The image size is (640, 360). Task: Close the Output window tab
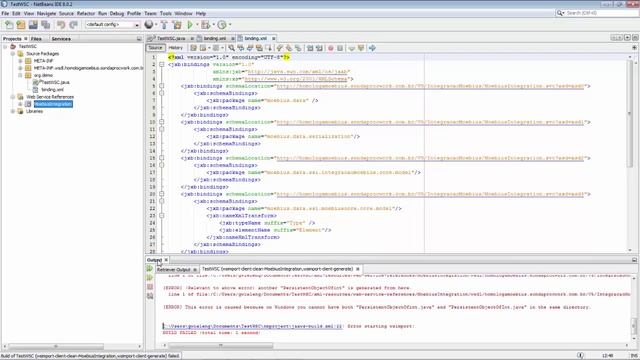tap(166, 260)
